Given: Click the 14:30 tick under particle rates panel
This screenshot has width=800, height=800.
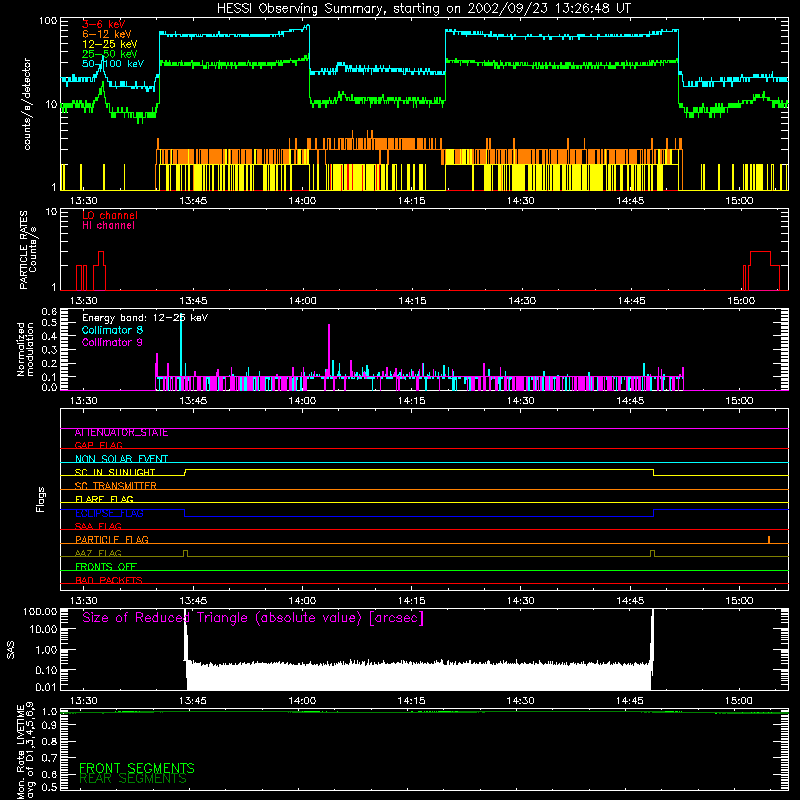Looking at the screenshot, I should point(521,301).
